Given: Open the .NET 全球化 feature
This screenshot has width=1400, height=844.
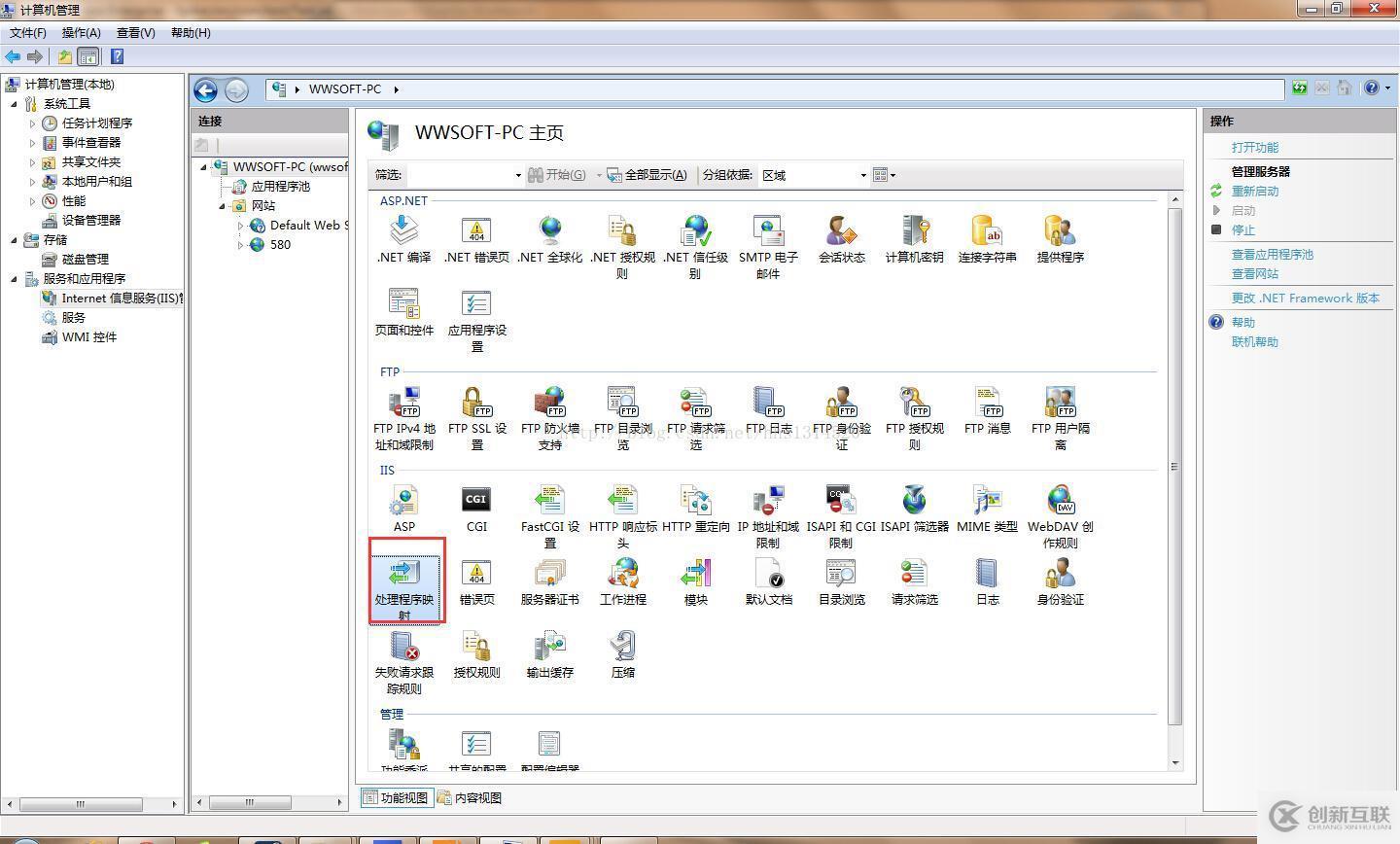Looking at the screenshot, I should pos(550,239).
